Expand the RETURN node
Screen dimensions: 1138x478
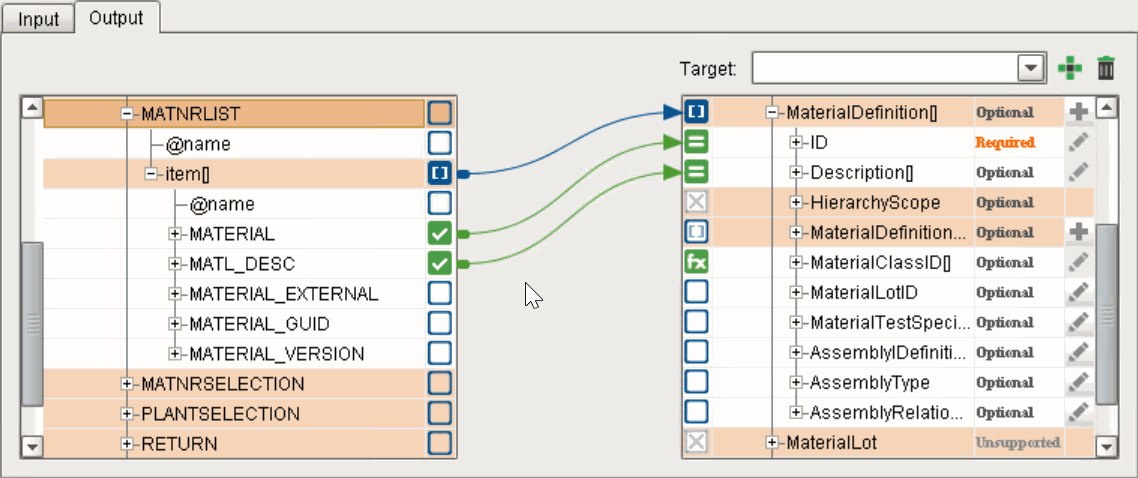tap(127, 443)
